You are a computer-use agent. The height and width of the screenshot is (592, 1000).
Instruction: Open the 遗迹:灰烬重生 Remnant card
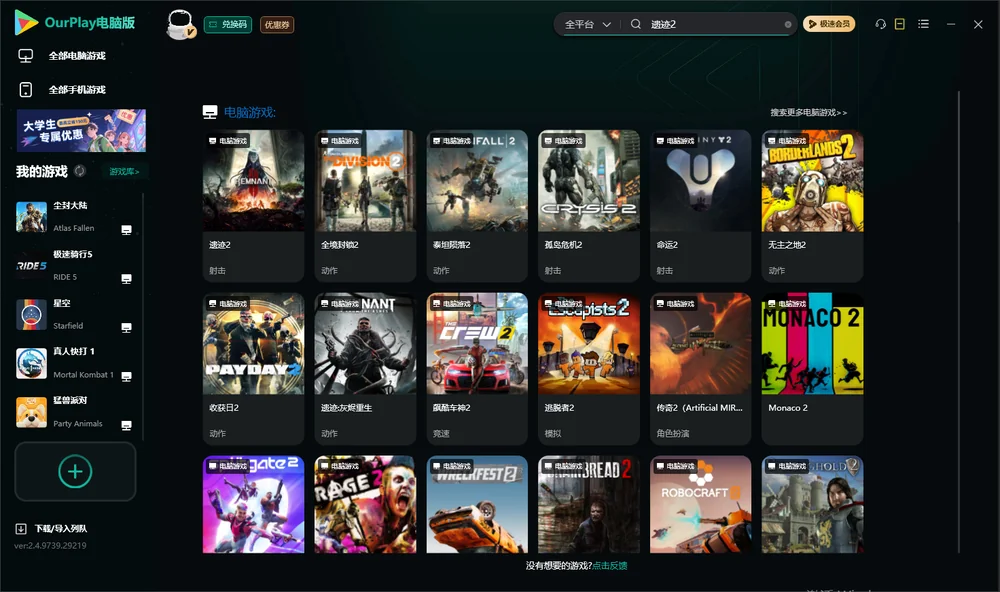pos(365,368)
